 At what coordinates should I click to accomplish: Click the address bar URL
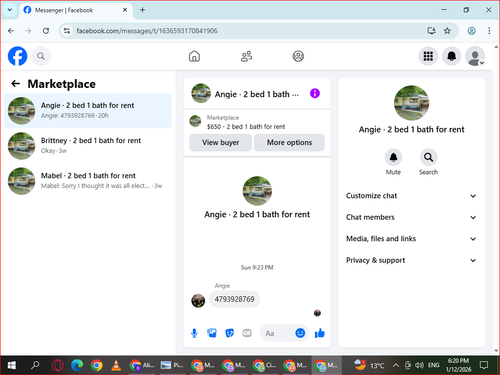click(x=147, y=31)
